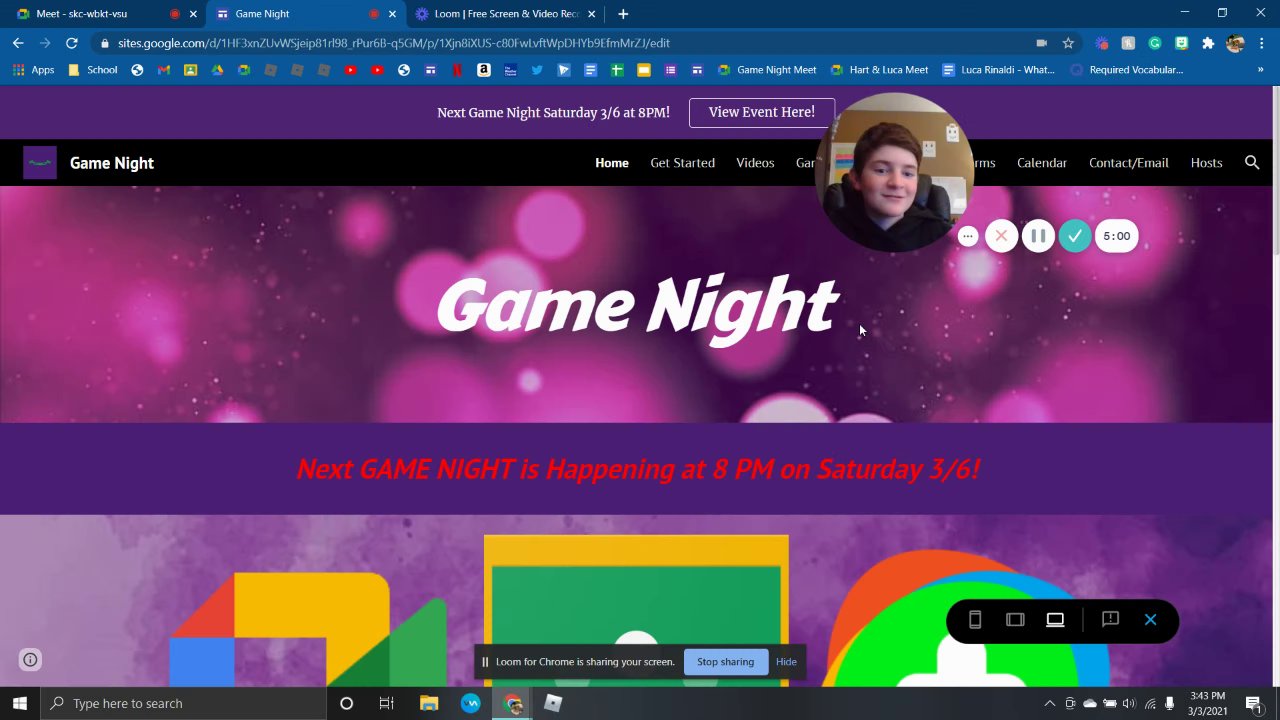Open the Netflix bookmark icon
Screen dimensions: 1280x720
pos(457,70)
